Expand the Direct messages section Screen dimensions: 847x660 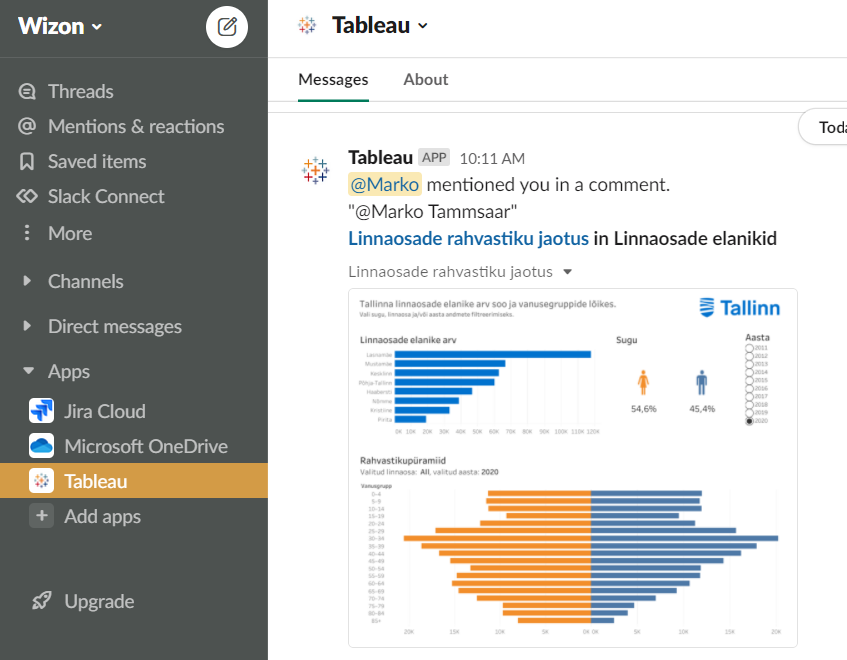pos(27,326)
